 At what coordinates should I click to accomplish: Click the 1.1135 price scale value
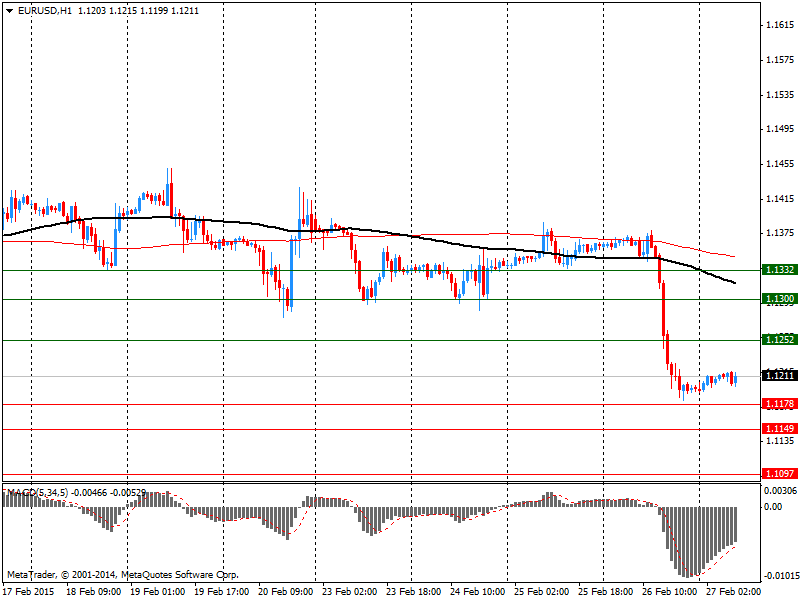click(x=780, y=440)
